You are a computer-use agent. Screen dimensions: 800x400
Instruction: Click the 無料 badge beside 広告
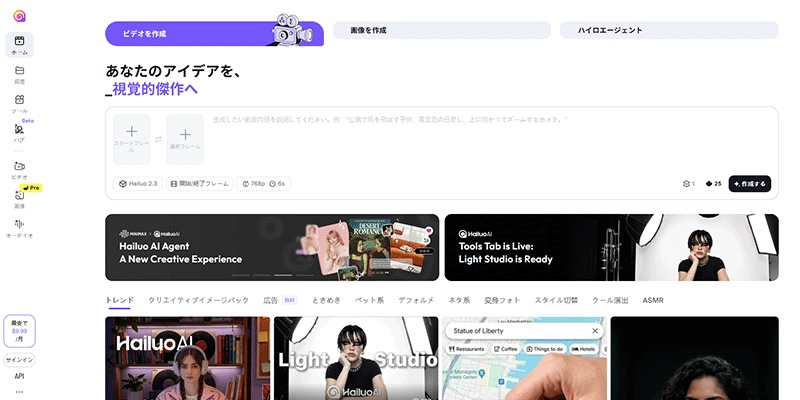[289, 301]
